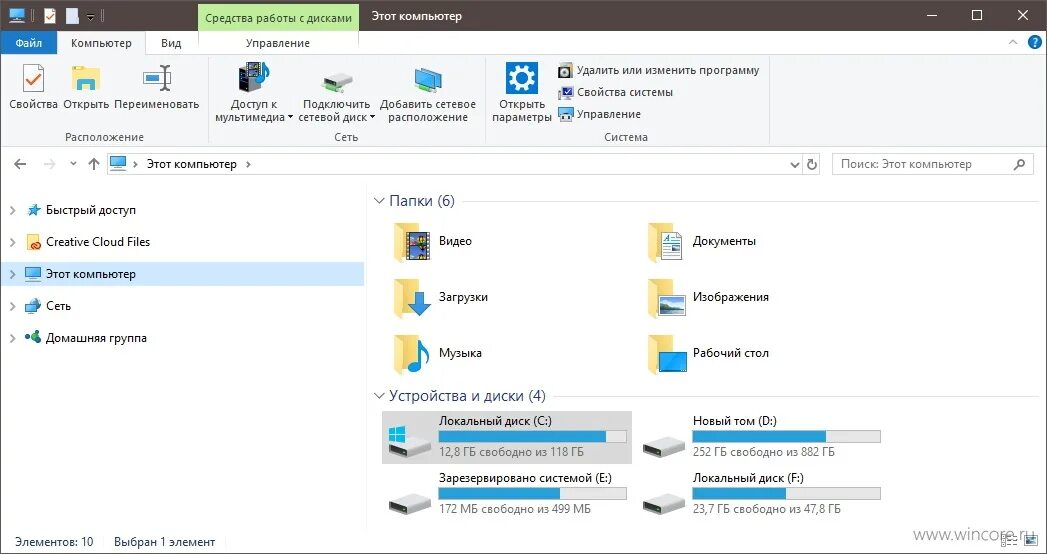The width and height of the screenshot is (1047, 554).
Task: Click Этот компьютер in the address bar
Action: pyautogui.click(x=192, y=164)
